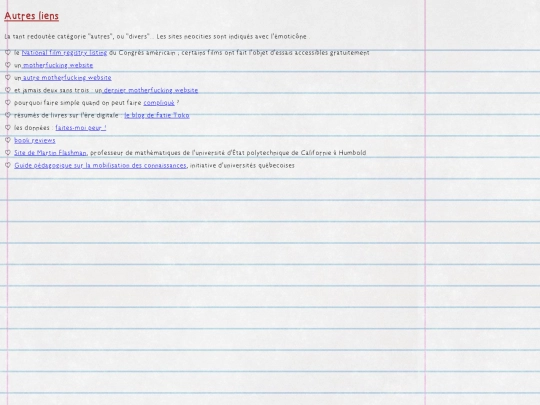This screenshot has width=540, height=405.
Task: Open Guide pédagogique sur la mobilisation des connaissances
Action: [x=100, y=165]
